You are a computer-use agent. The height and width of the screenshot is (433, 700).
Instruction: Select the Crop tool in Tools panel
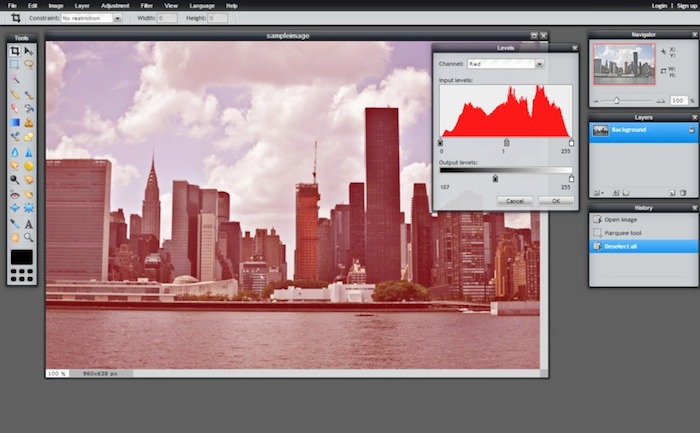tap(15, 51)
